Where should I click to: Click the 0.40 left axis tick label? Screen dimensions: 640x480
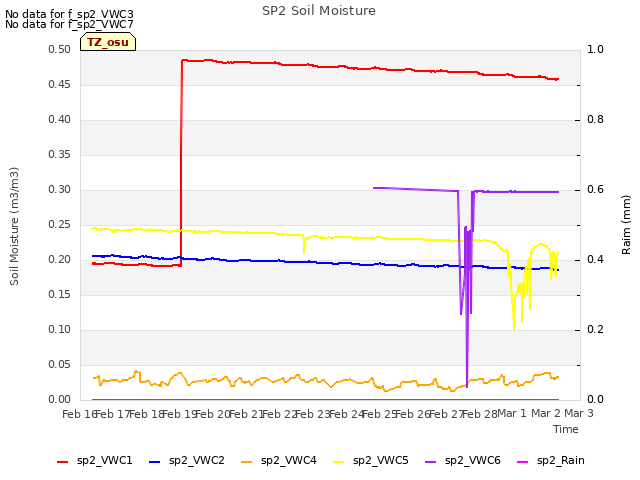pyautogui.click(x=60, y=120)
